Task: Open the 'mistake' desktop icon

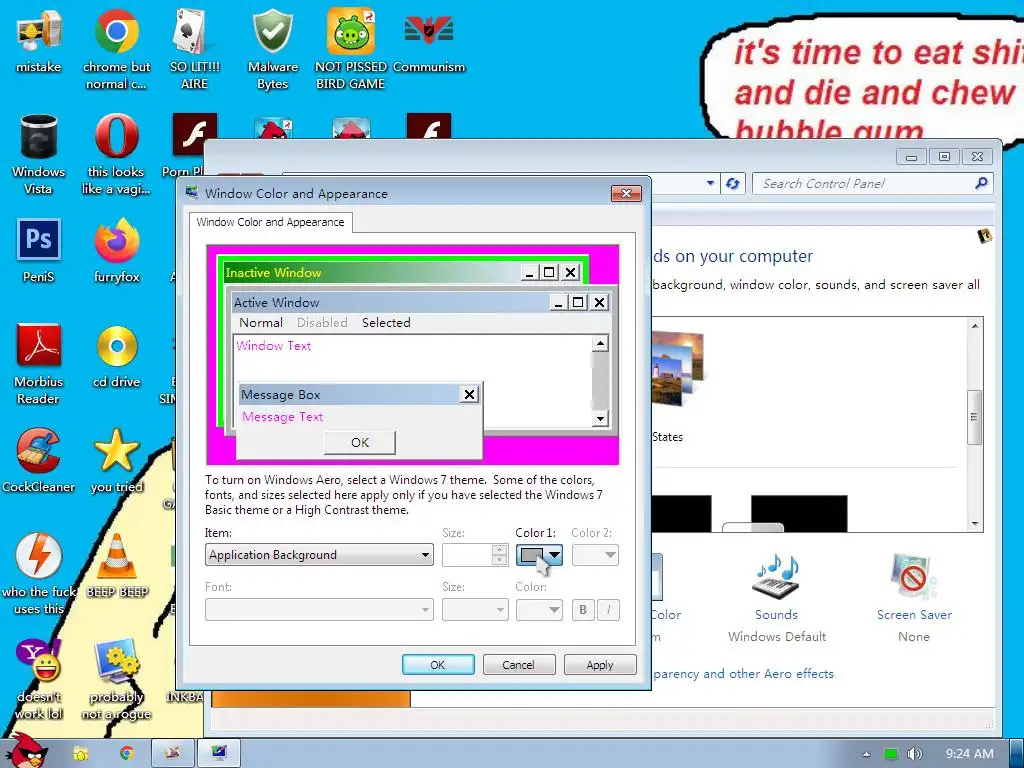Action: tap(38, 42)
